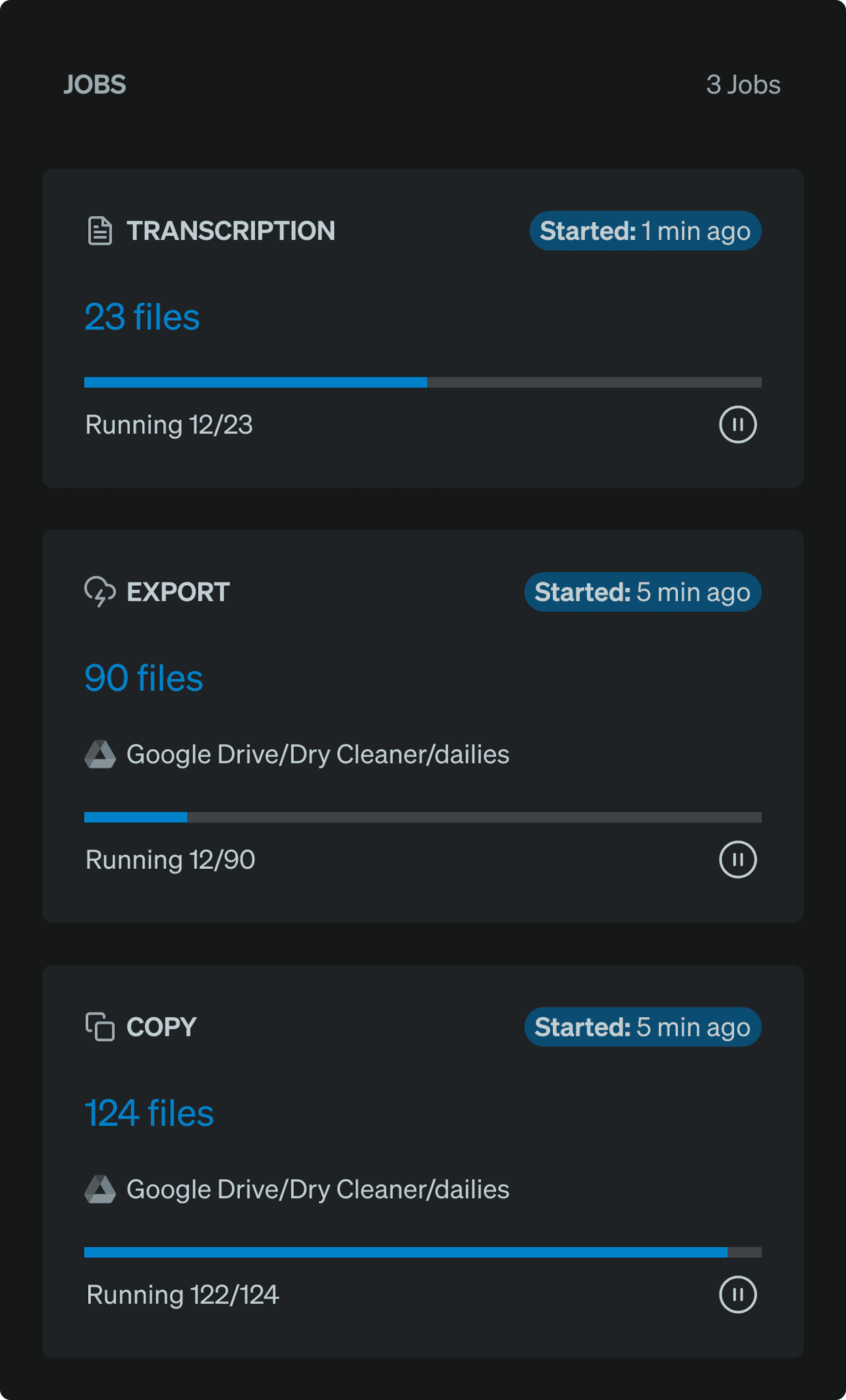Click Export's Started 5 min ago badge
The height and width of the screenshot is (1400, 846).
tap(642, 592)
